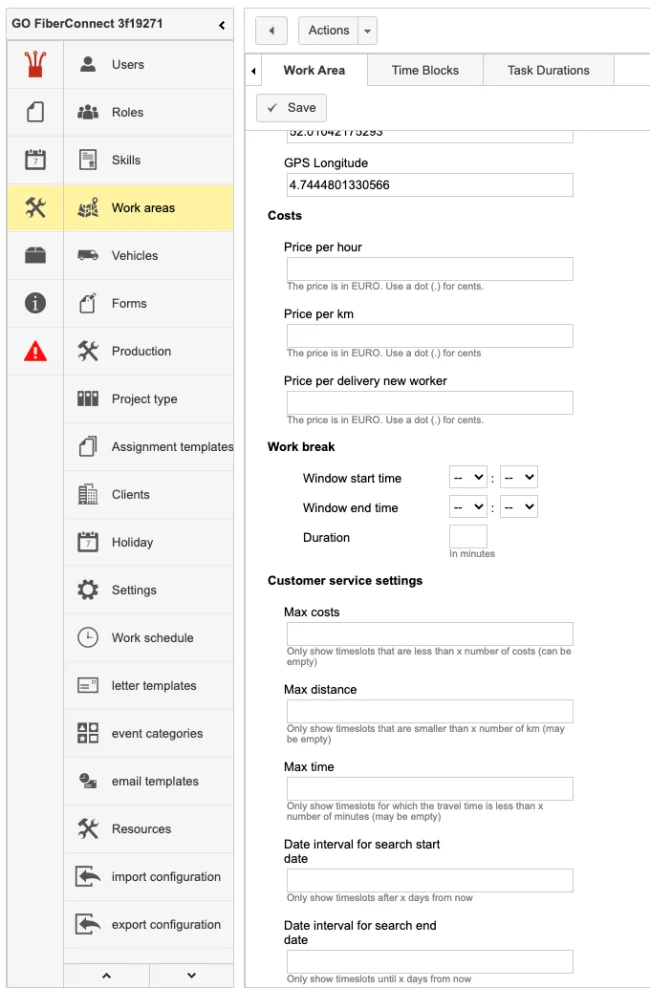This screenshot has width=650, height=988.
Task: Click the event categories grid icon
Action: pos(88,733)
